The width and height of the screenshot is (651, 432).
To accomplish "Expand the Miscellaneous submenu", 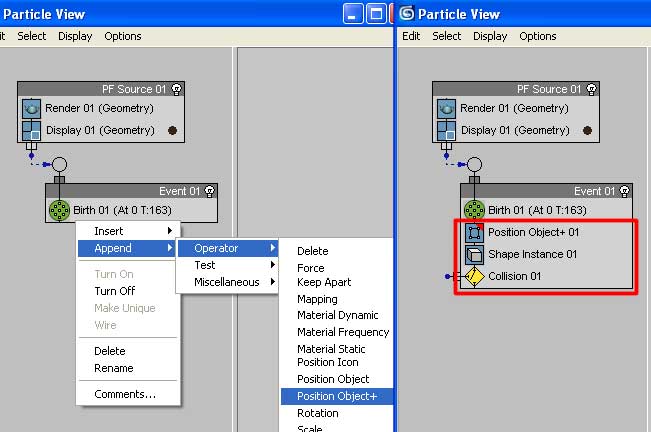I will [228, 282].
